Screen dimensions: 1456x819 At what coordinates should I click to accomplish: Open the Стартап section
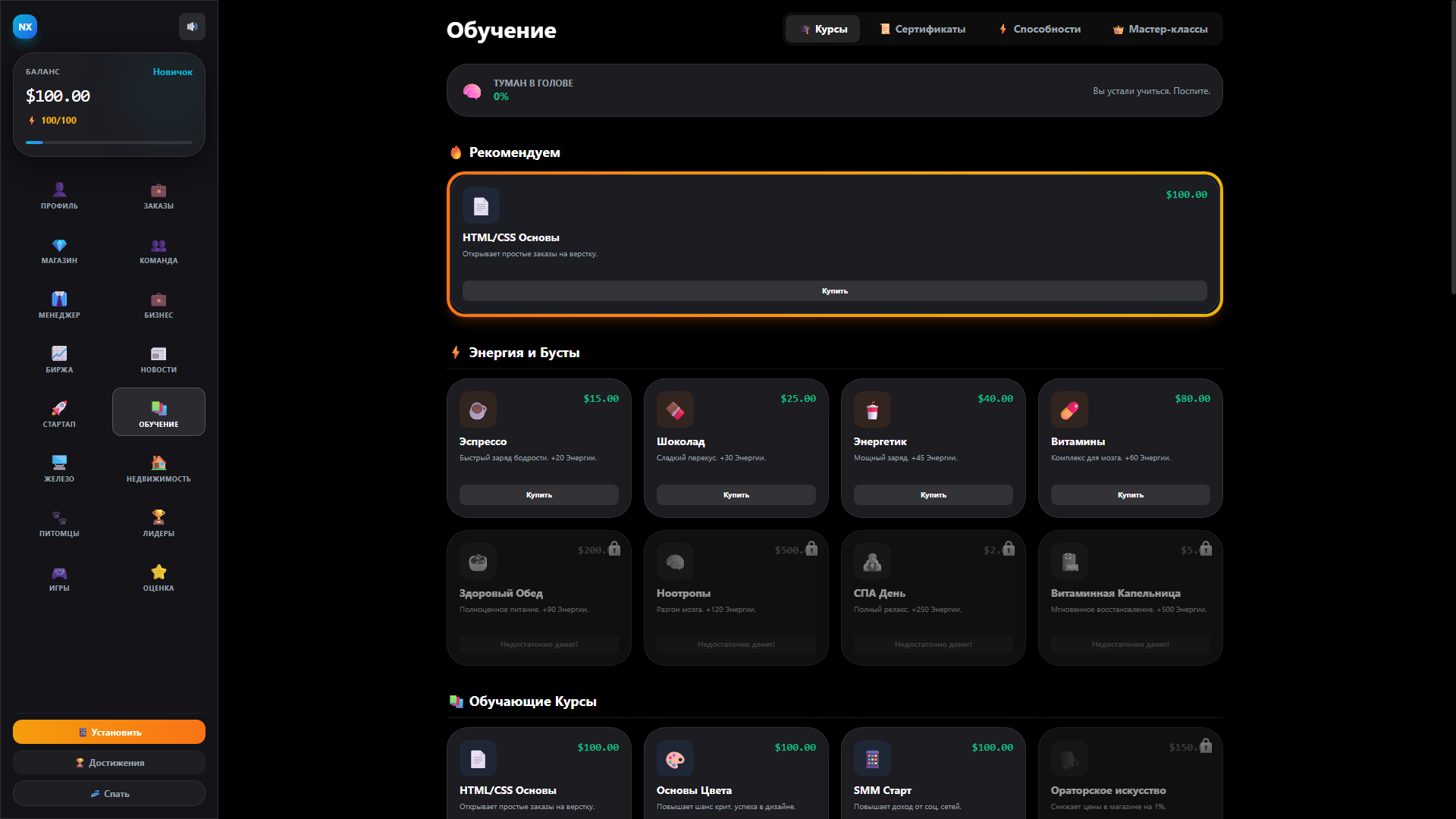tap(58, 413)
